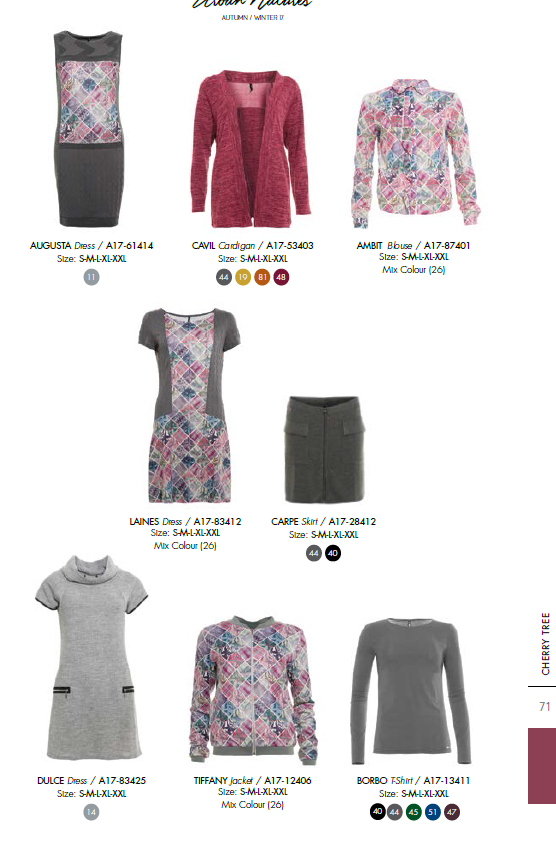Choose grey swatch 14 under DULCE
This screenshot has width=556, height=844.
pos(91,812)
